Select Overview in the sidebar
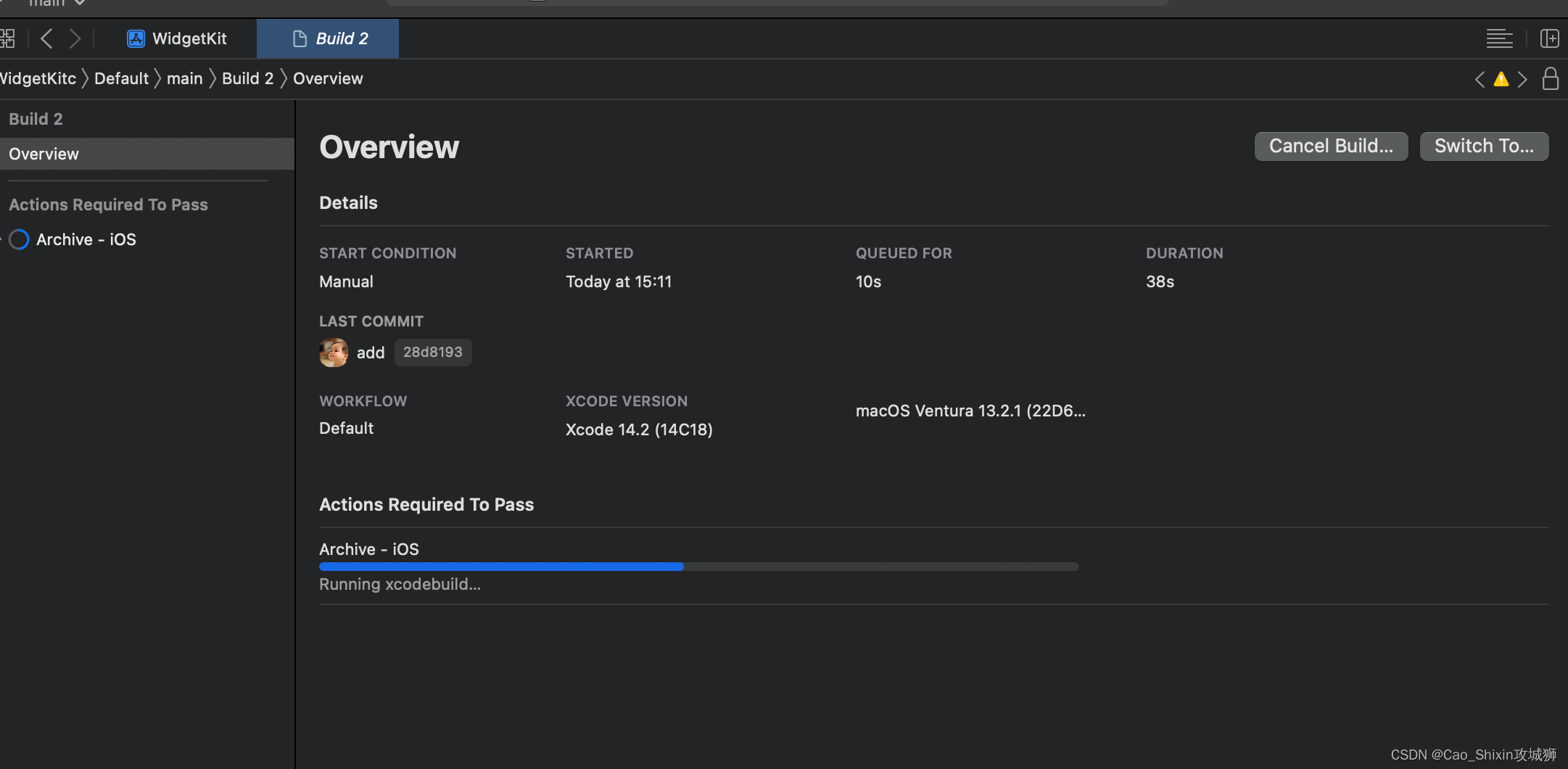Viewport: 1568px width, 769px height. 147,154
